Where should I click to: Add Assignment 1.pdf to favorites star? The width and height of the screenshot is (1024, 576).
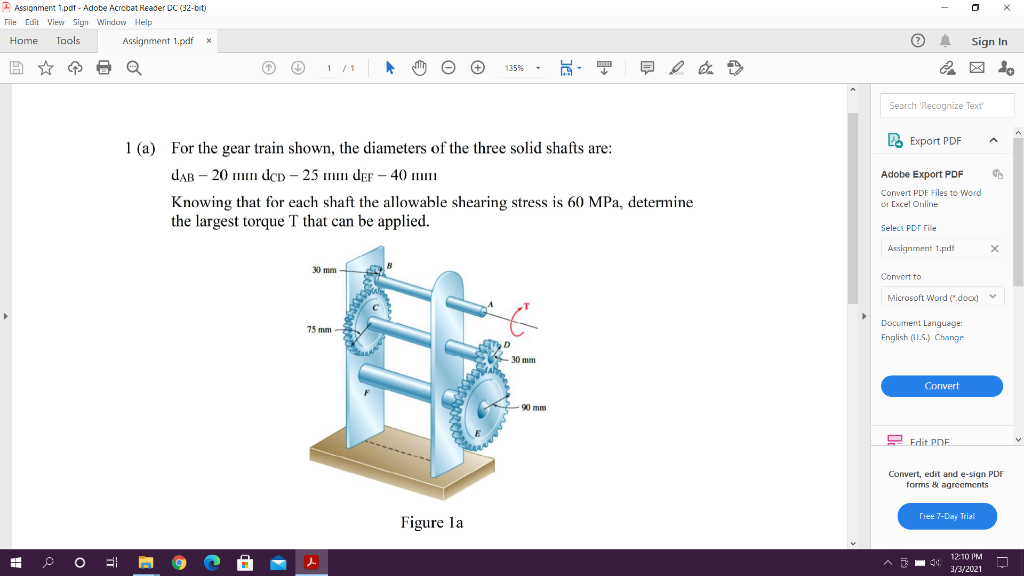44,68
